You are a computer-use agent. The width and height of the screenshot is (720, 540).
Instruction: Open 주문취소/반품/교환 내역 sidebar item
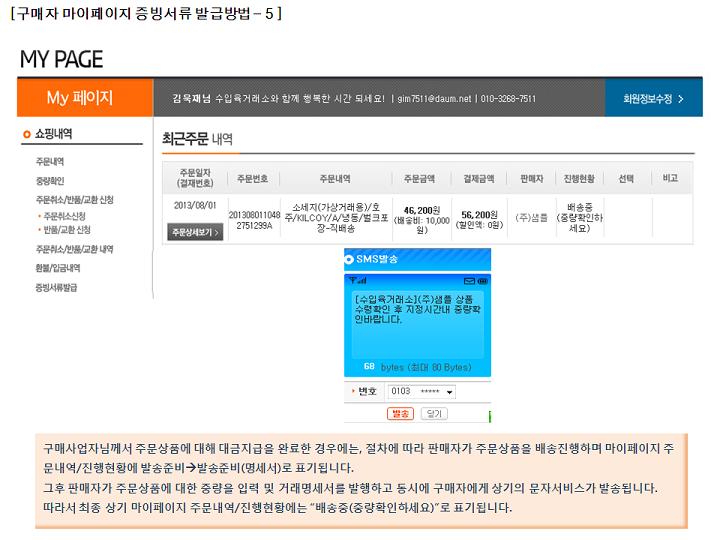(74, 249)
